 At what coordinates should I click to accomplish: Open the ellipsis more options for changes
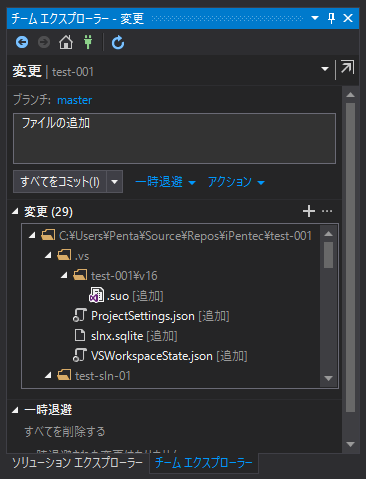click(x=327, y=211)
